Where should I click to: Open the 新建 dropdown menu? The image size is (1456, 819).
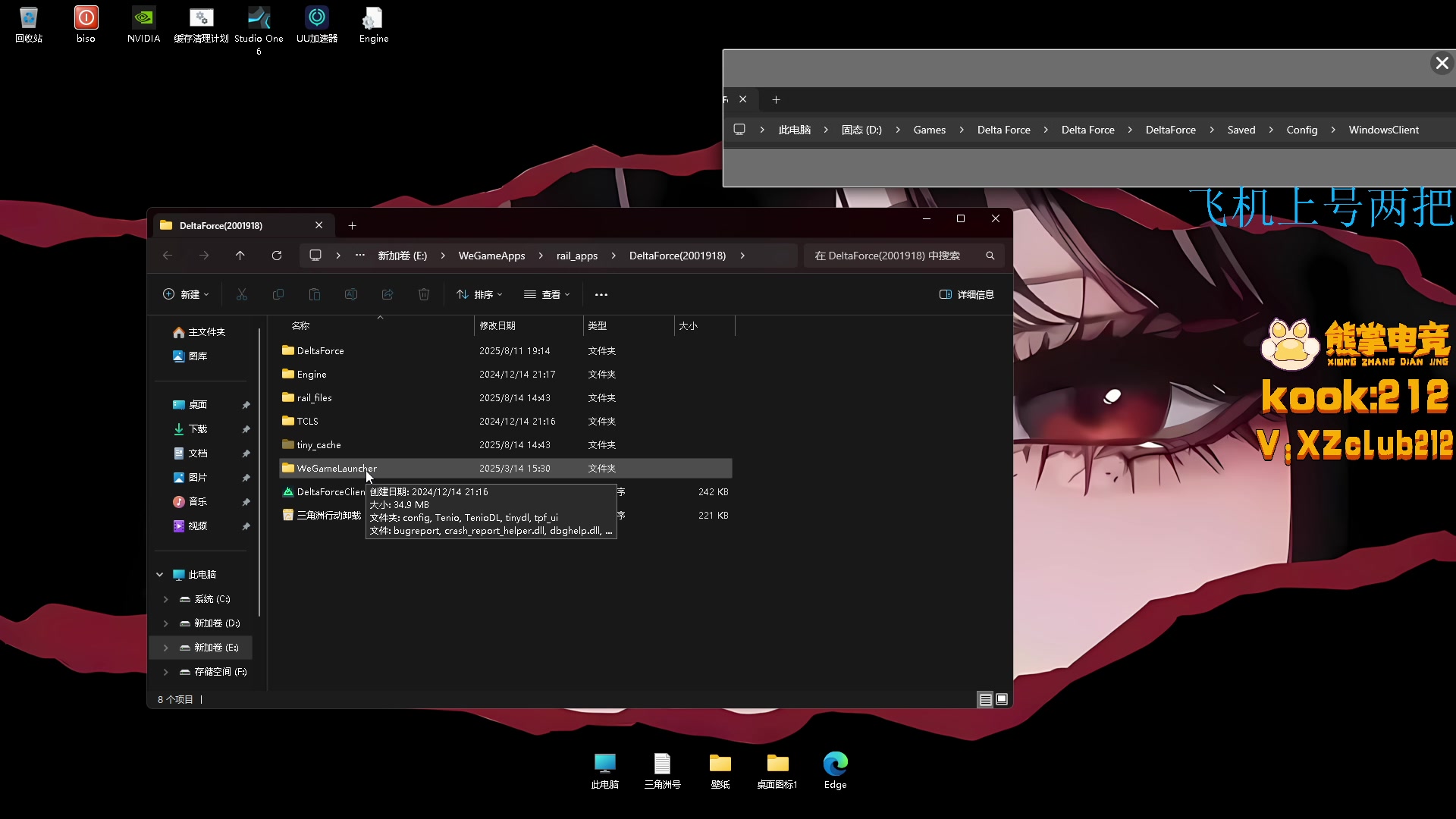186,294
